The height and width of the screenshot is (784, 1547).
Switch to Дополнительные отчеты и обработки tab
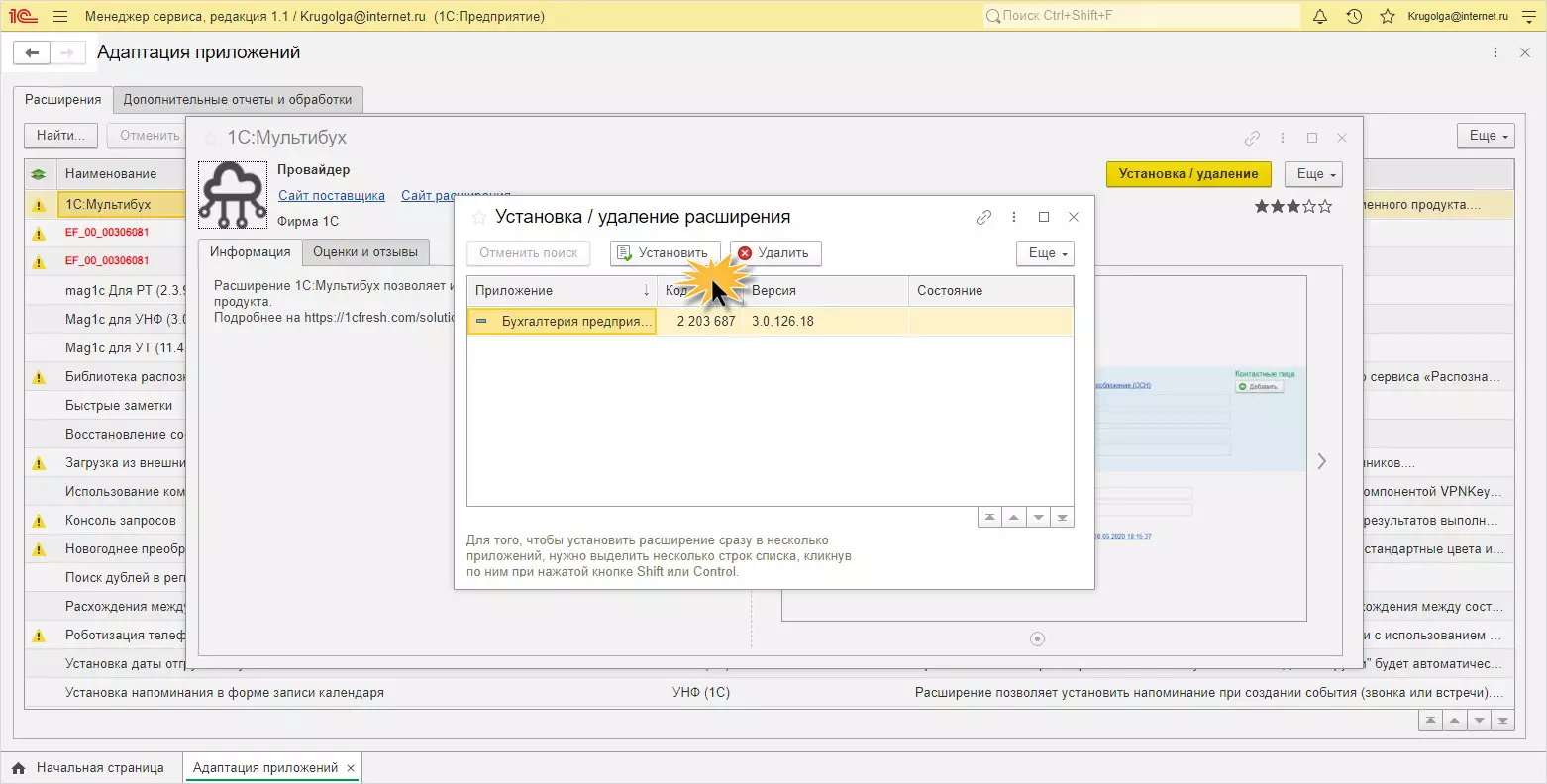[x=238, y=100]
